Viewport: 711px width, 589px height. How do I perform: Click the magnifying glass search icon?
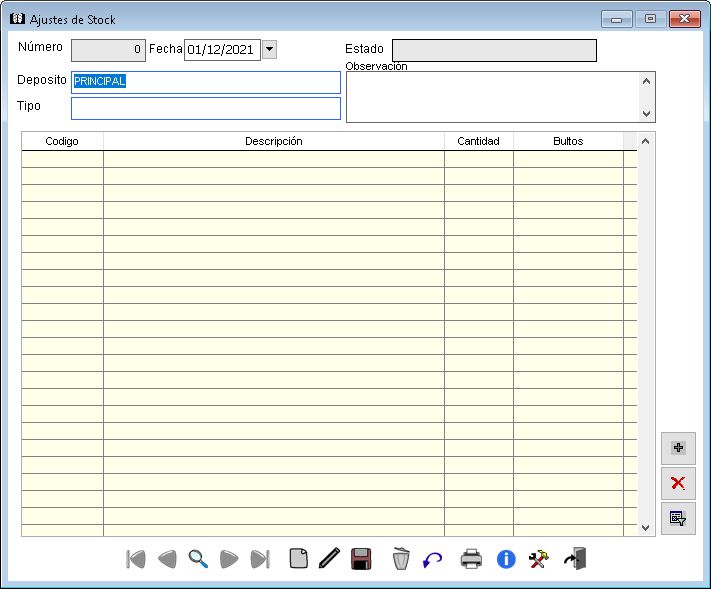pyautogui.click(x=198, y=559)
